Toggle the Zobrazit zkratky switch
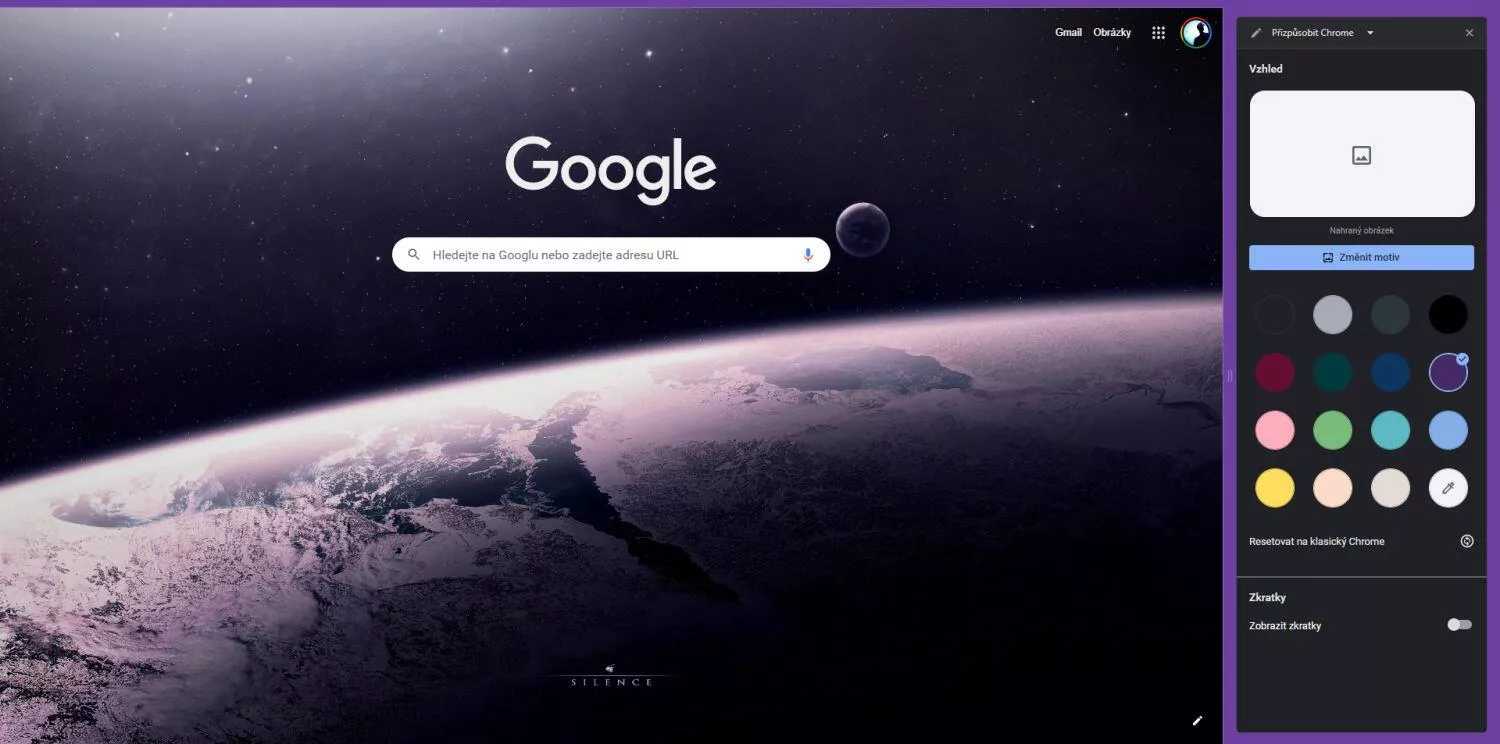 pyautogui.click(x=1460, y=625)
